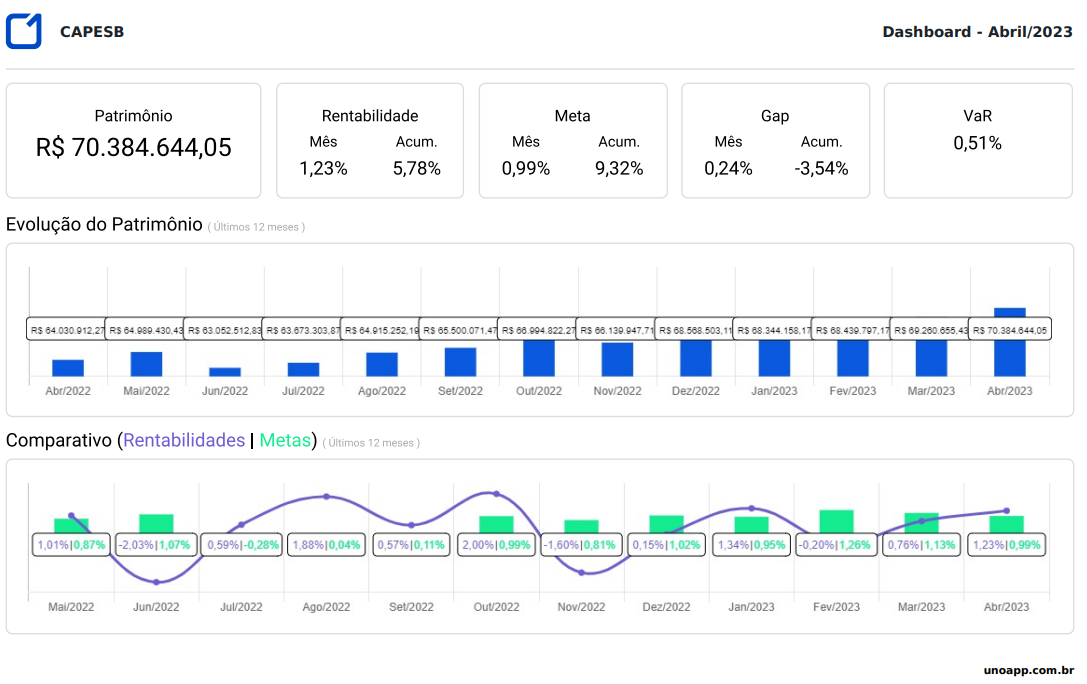This screenshot has height=684, width=1087.
Task: Click the Abr/2023 blue patrimônio bar
Action: pyautogui.click(x=1009, y=314)
